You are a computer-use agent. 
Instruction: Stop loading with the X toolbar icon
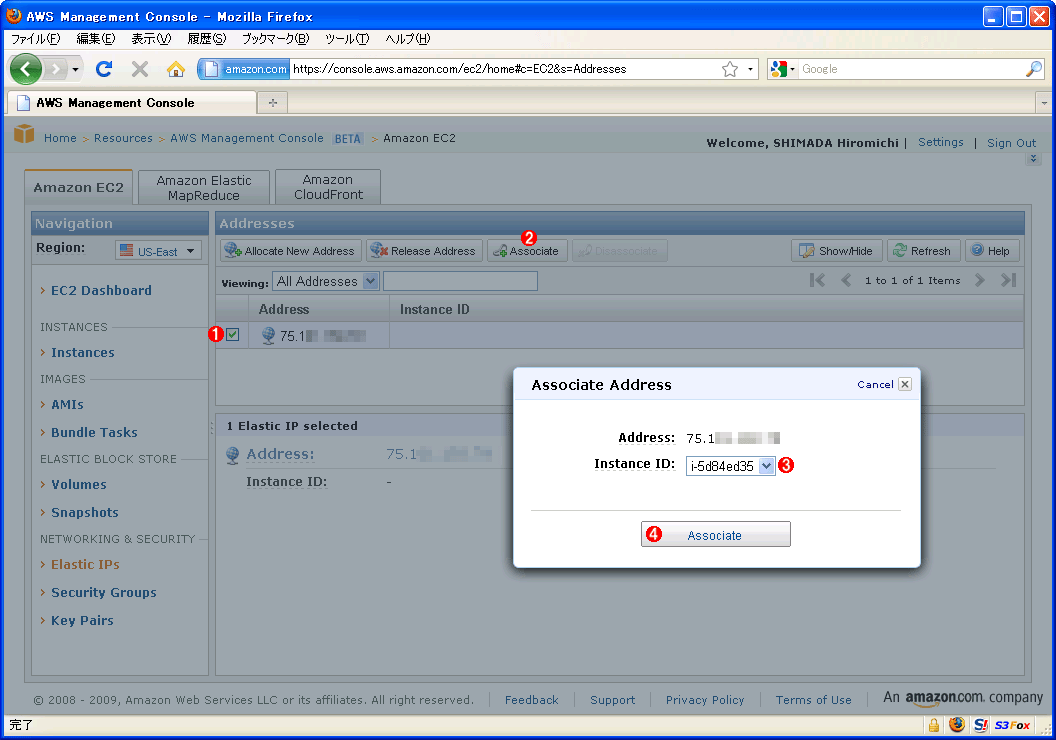click(x=140, y=69)
